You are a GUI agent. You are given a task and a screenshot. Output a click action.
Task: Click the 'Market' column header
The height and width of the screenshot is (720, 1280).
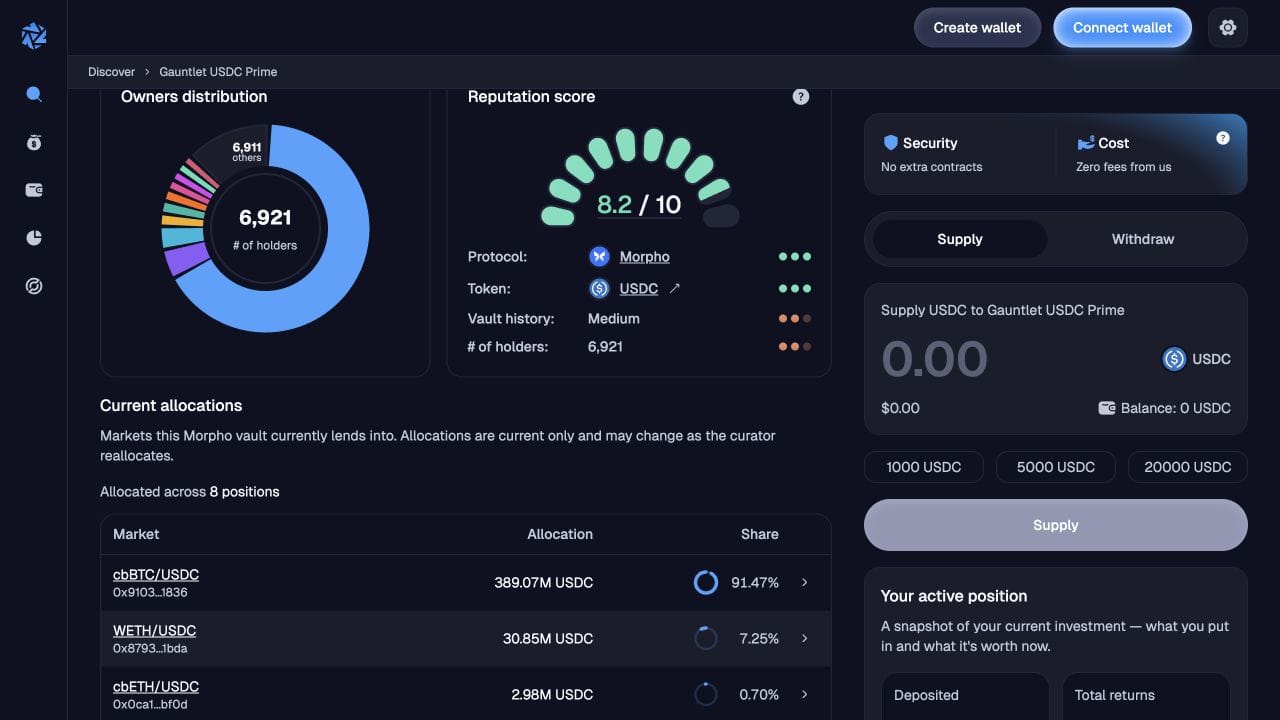(x=136, y=534)
